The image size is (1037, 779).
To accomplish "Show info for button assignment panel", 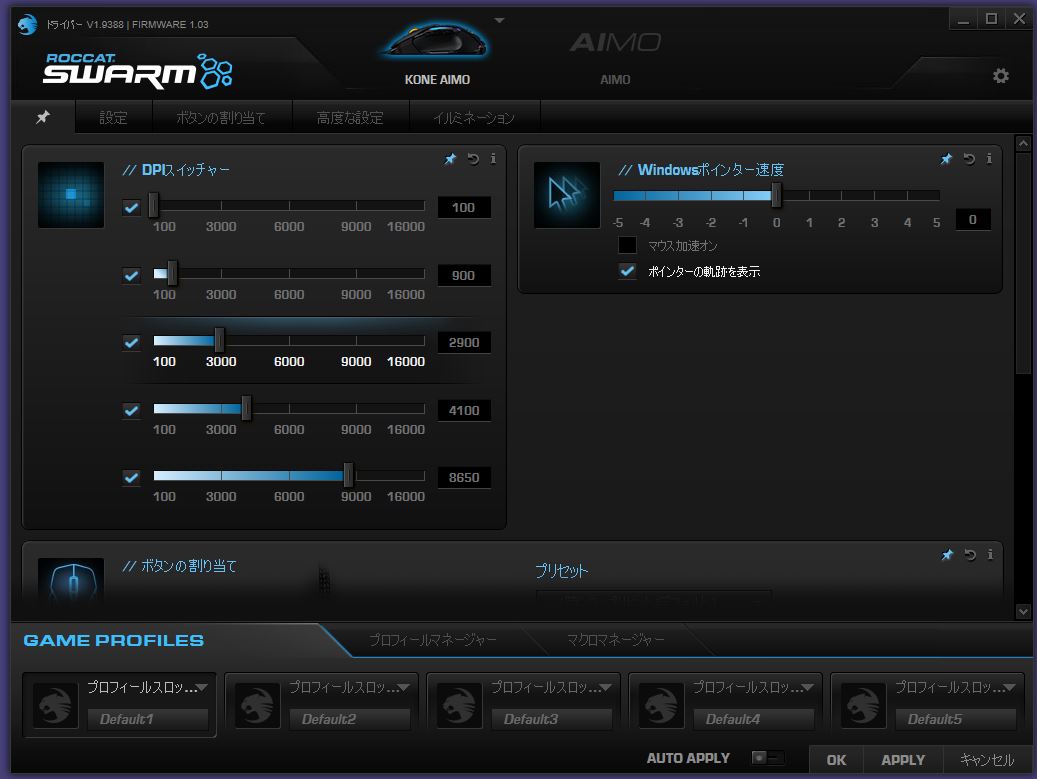I will click(x=990, y=555).
